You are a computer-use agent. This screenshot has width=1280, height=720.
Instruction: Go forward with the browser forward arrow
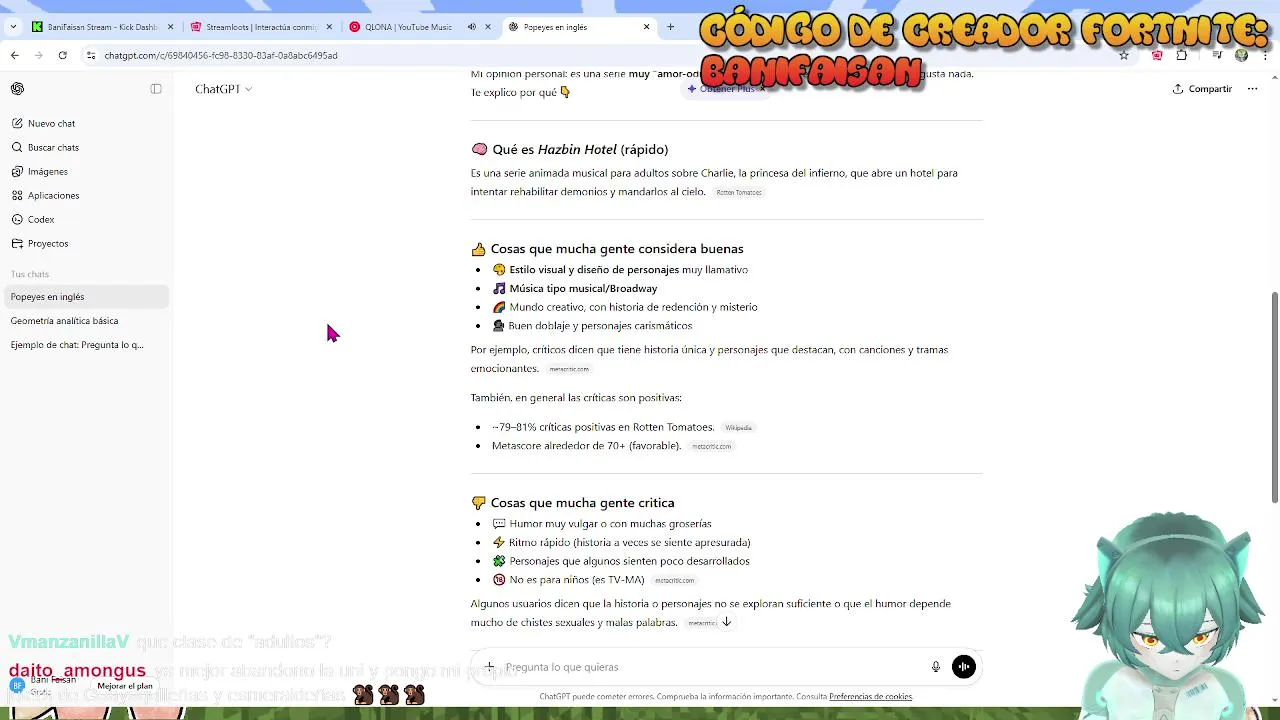tap(38, 55)
